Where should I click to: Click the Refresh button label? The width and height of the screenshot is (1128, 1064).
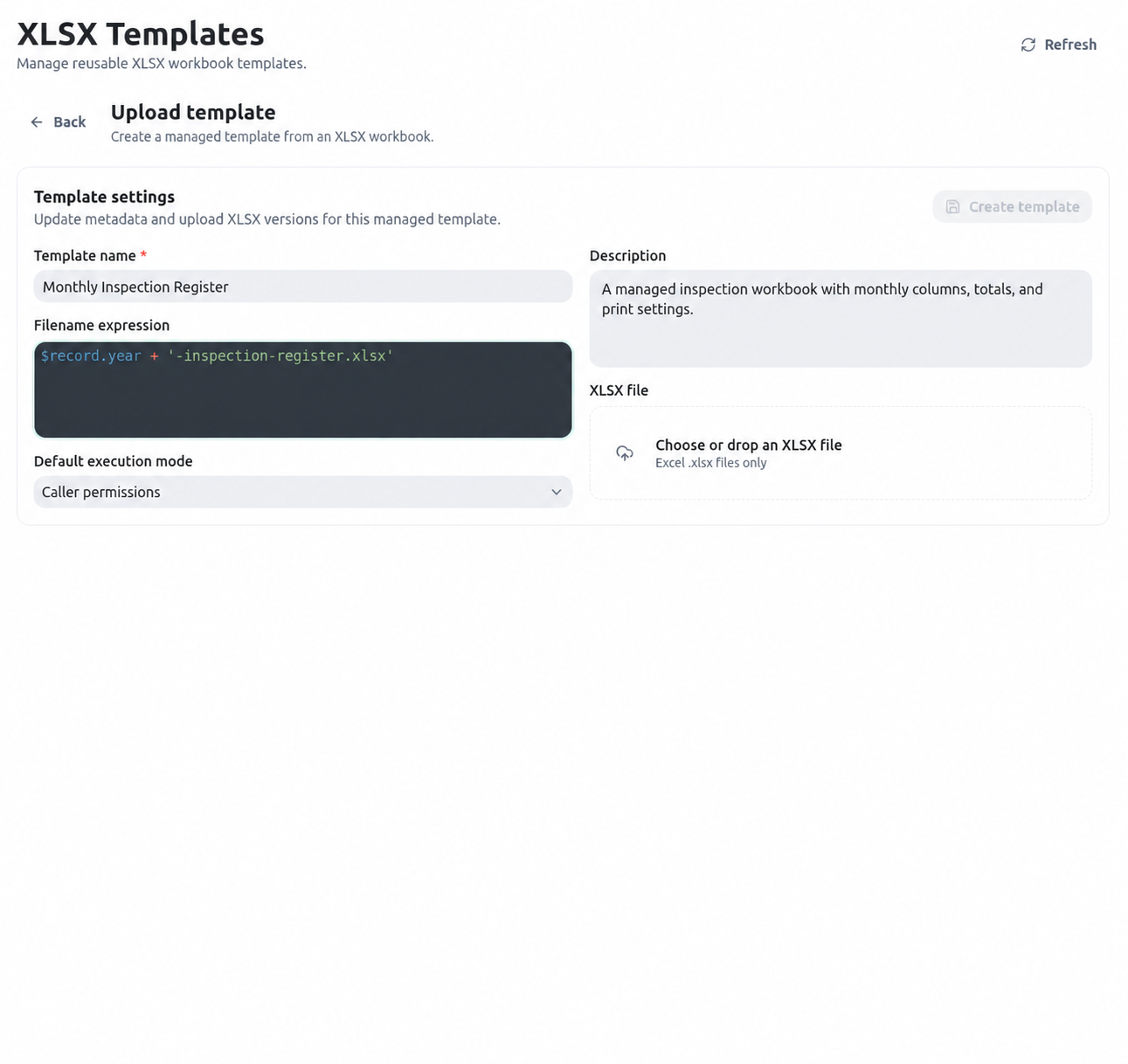[1070, 45]
